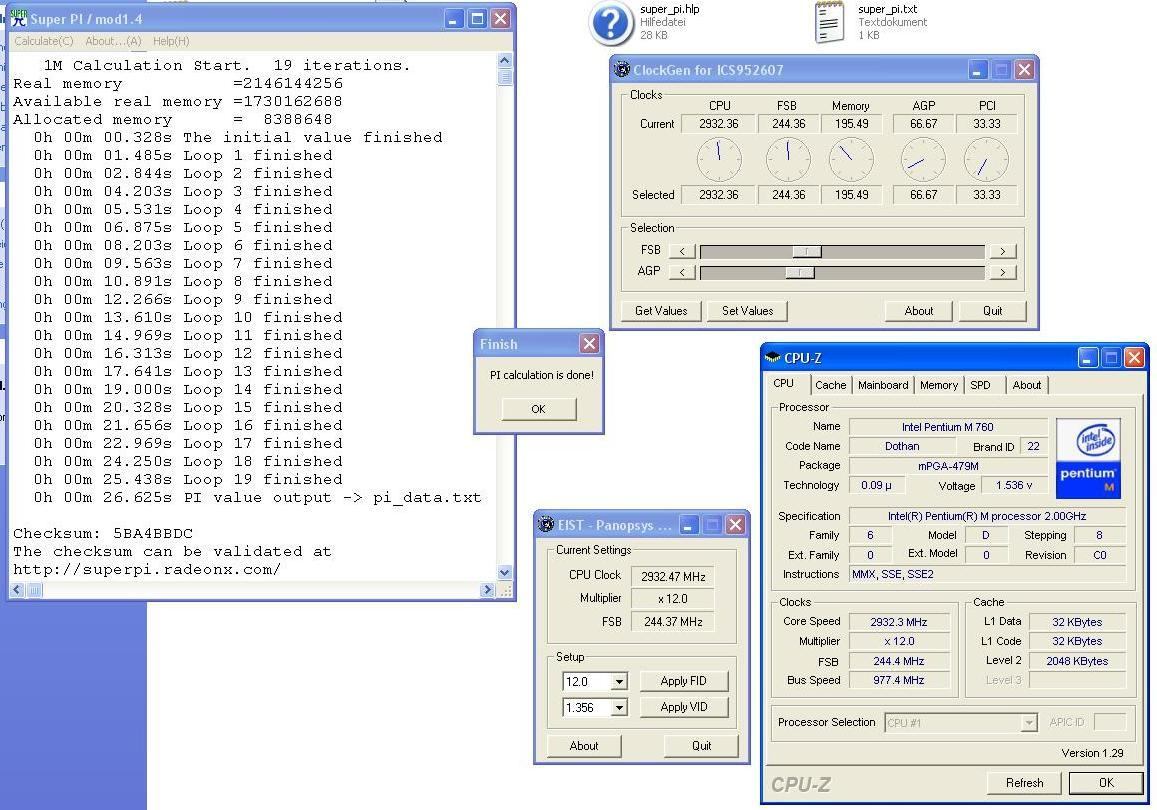Click OK in the CPU-Z window
1157x810 pixels.
[x=1106, y=783]
